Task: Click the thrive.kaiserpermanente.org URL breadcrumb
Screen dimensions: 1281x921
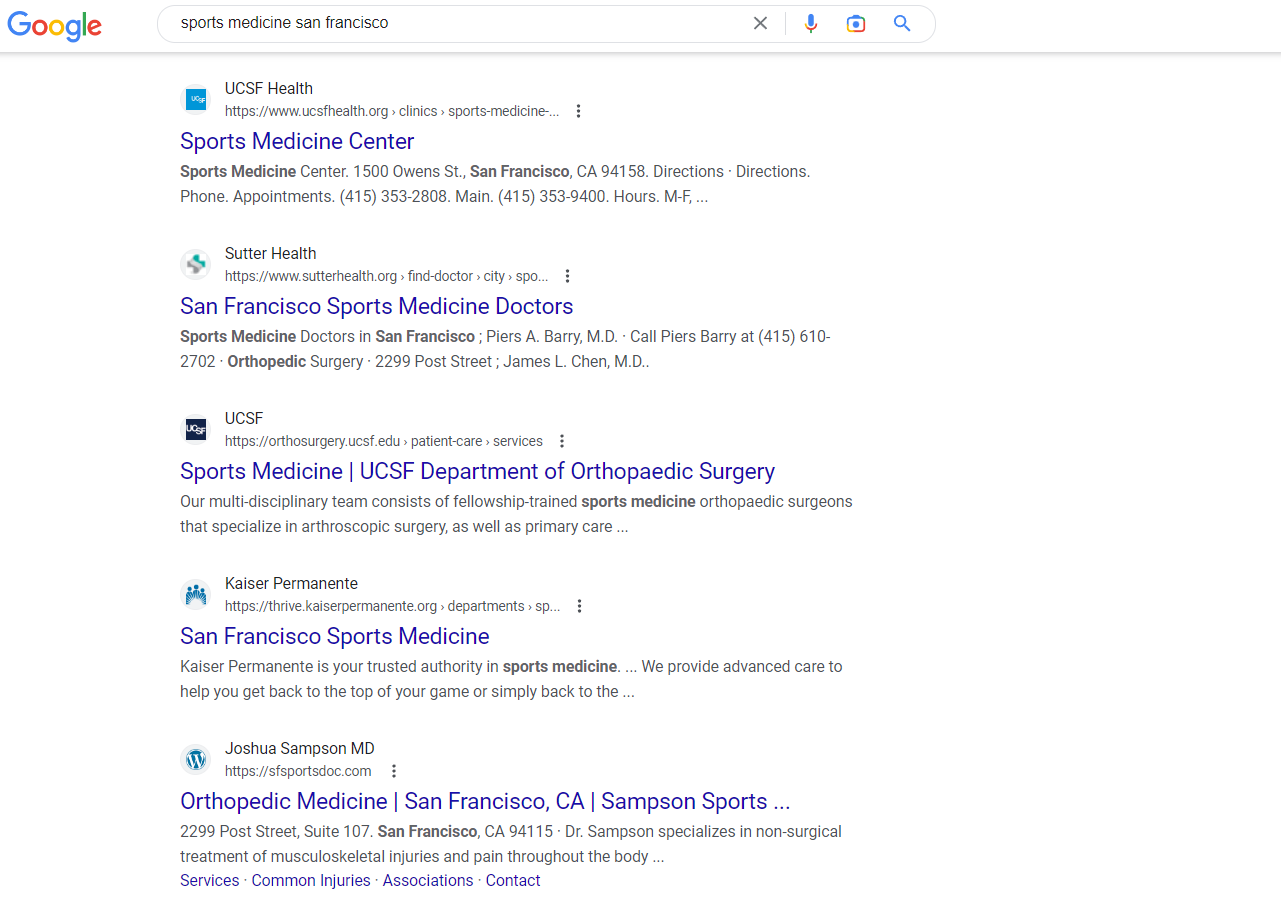Action: (393, 606)
